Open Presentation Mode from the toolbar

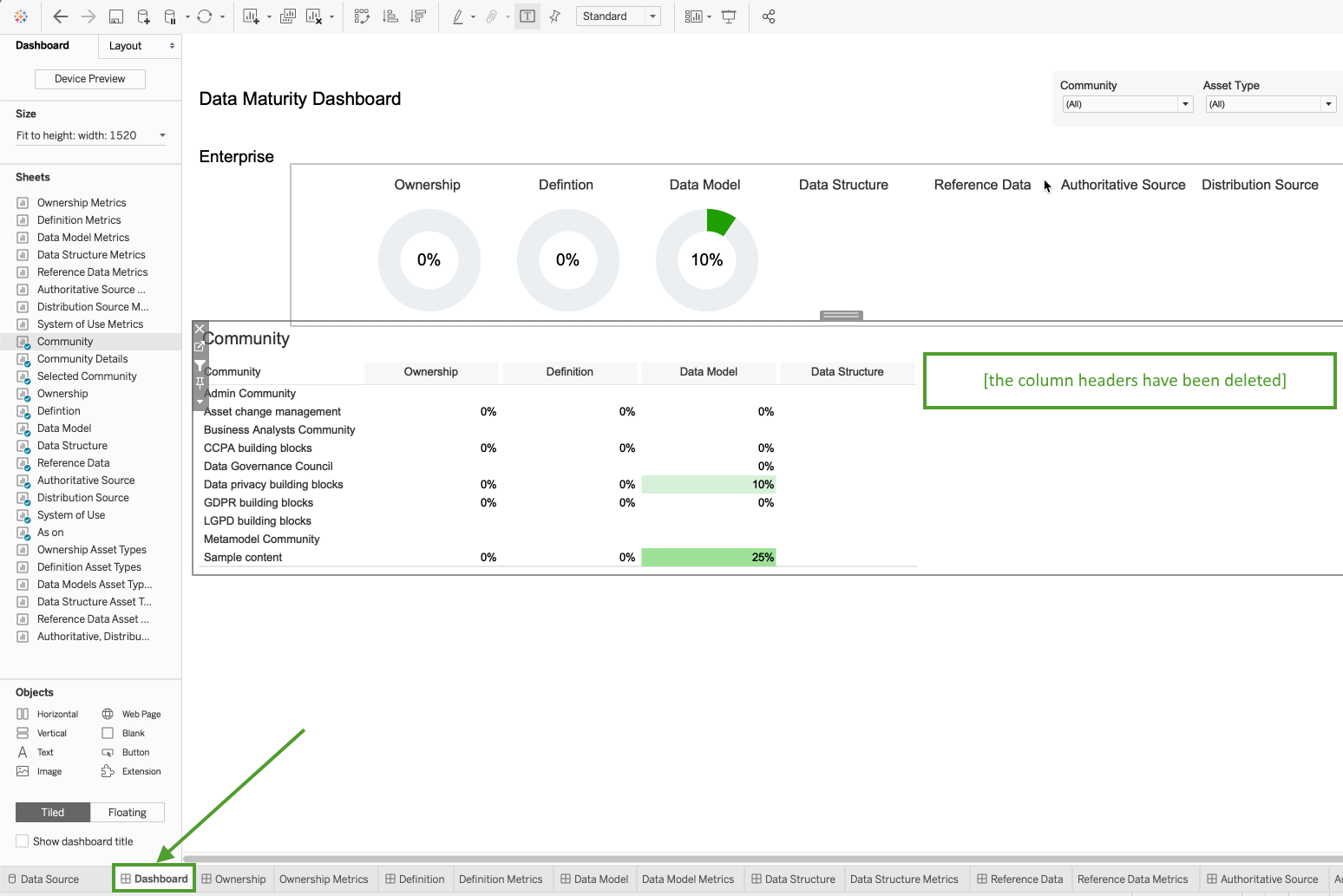729,16
